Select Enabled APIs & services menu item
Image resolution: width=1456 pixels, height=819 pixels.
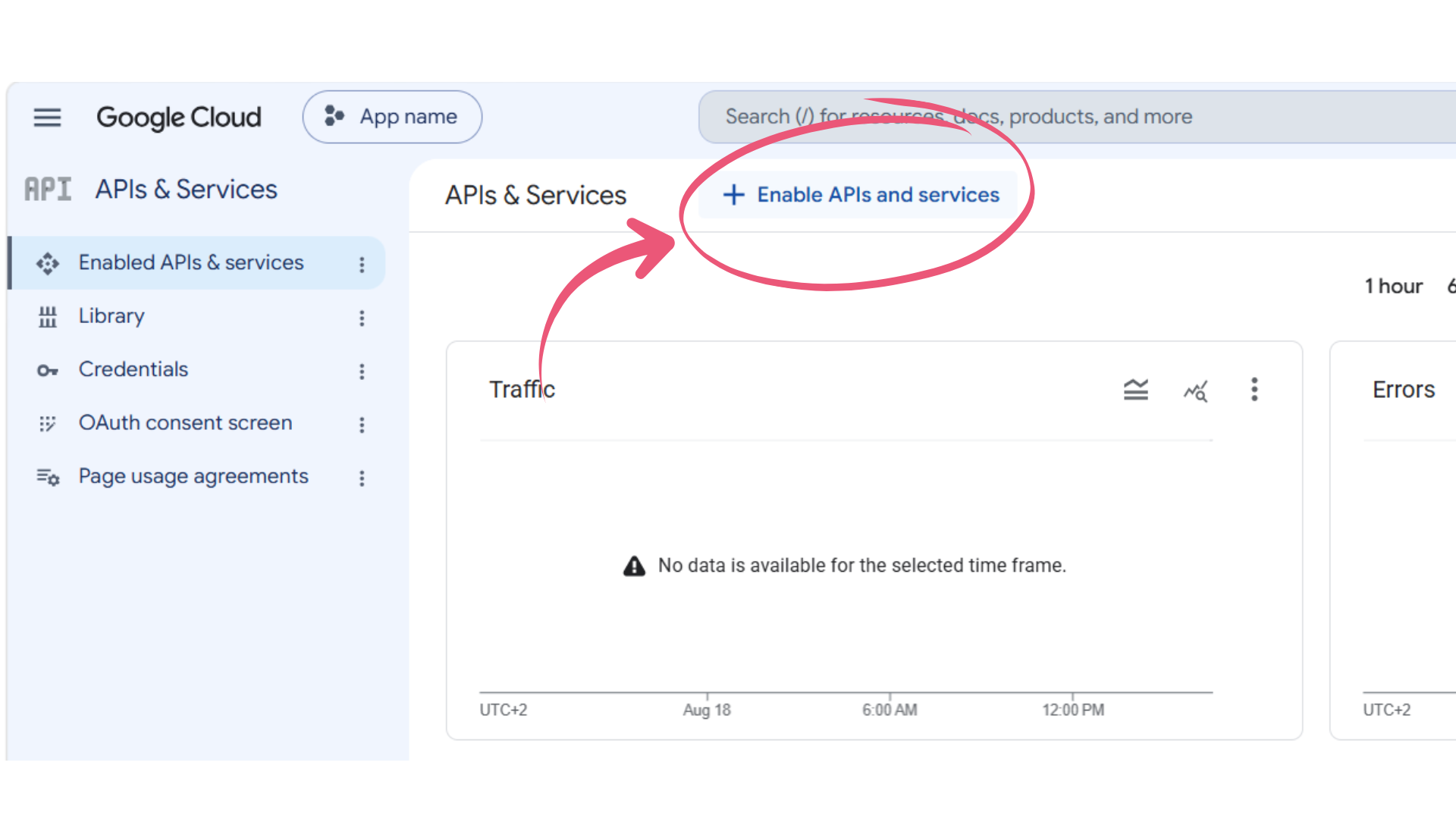coord(197,262)
